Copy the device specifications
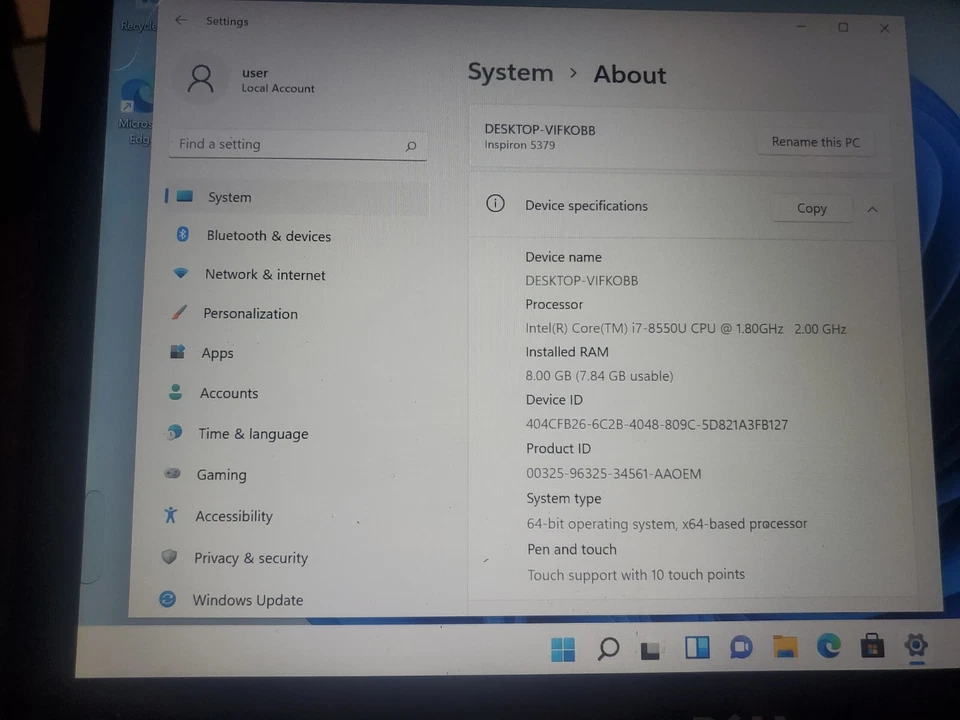This screenshot has width=960, height=720. (811, 209)
